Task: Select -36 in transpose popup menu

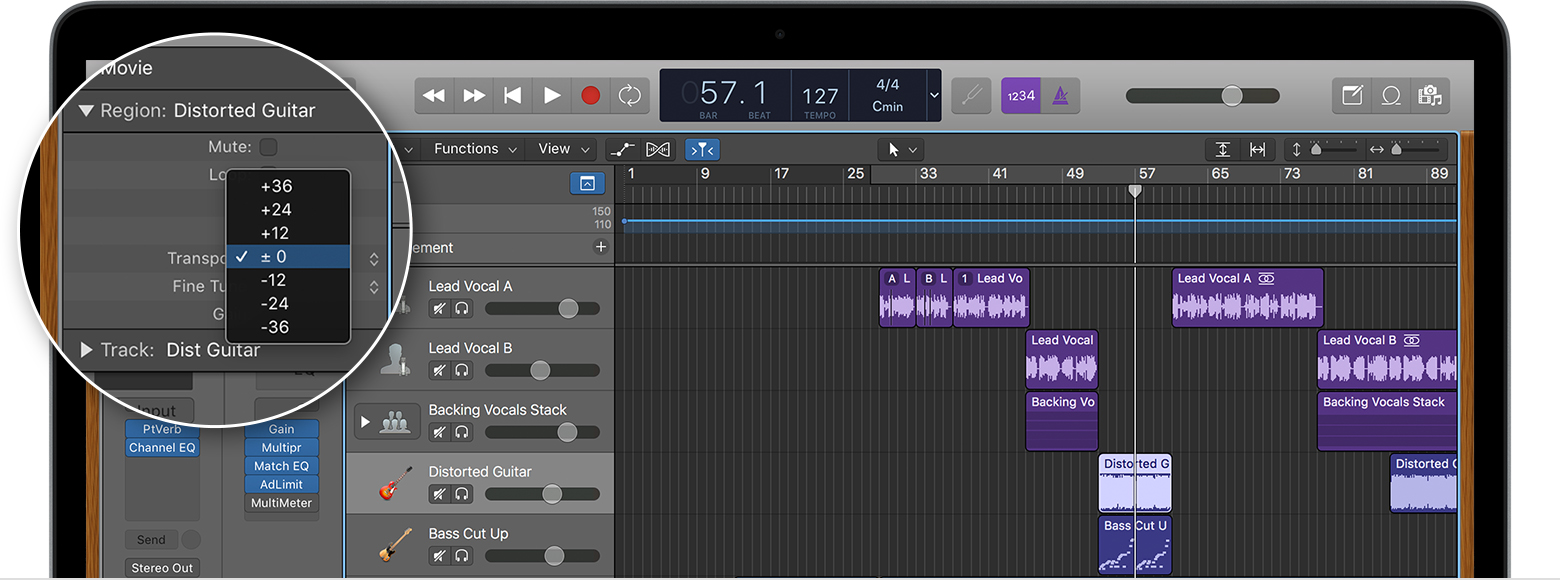Action: point(288,327)
